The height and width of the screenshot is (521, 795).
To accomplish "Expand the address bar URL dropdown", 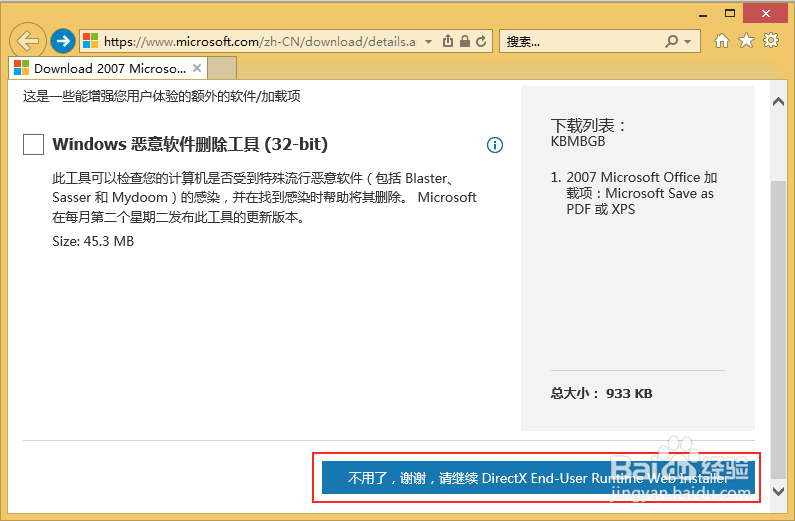I will (428, 42).
